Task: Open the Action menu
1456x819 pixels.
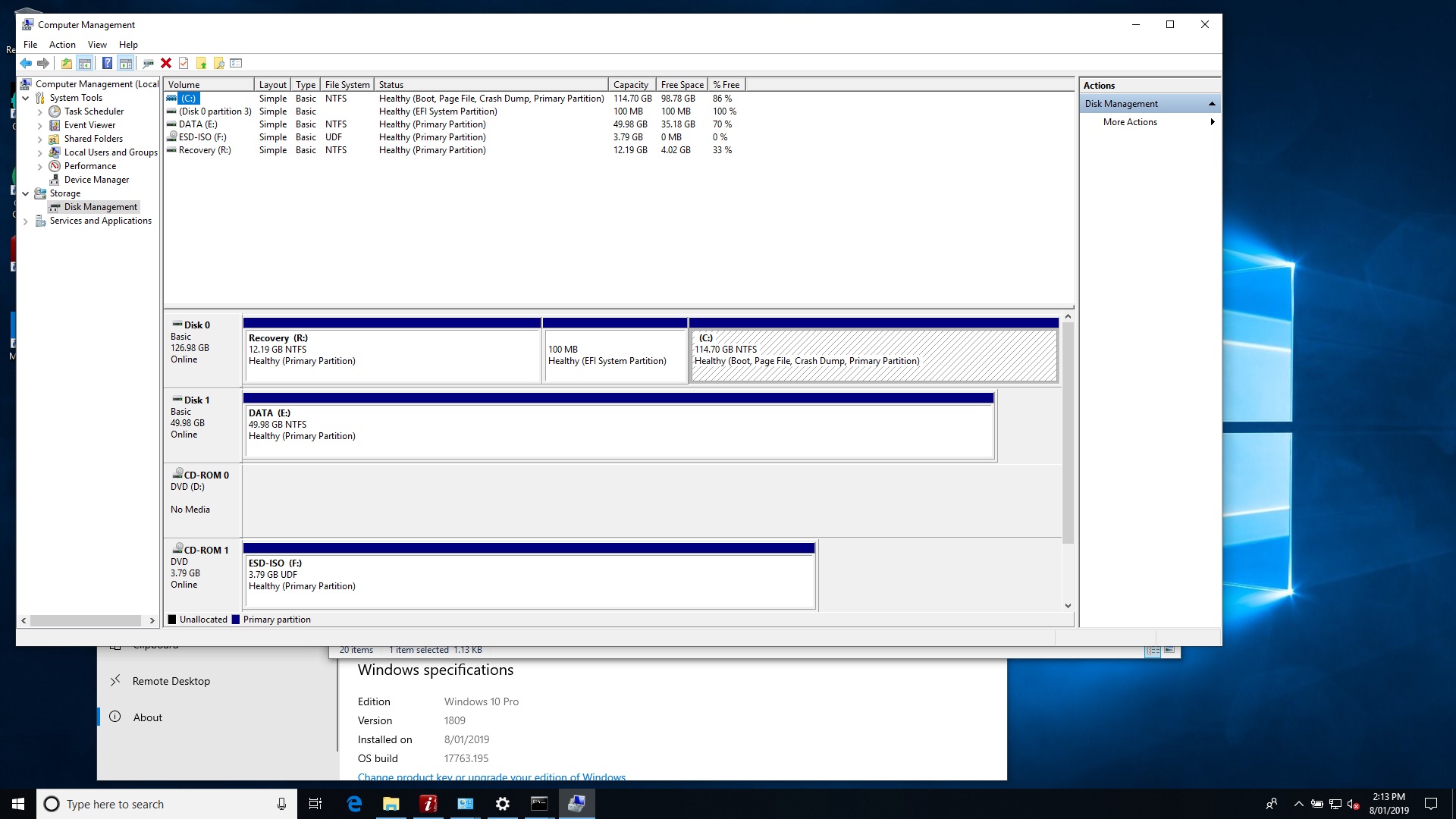Action: pyautogui.click(x=62, y=45)
